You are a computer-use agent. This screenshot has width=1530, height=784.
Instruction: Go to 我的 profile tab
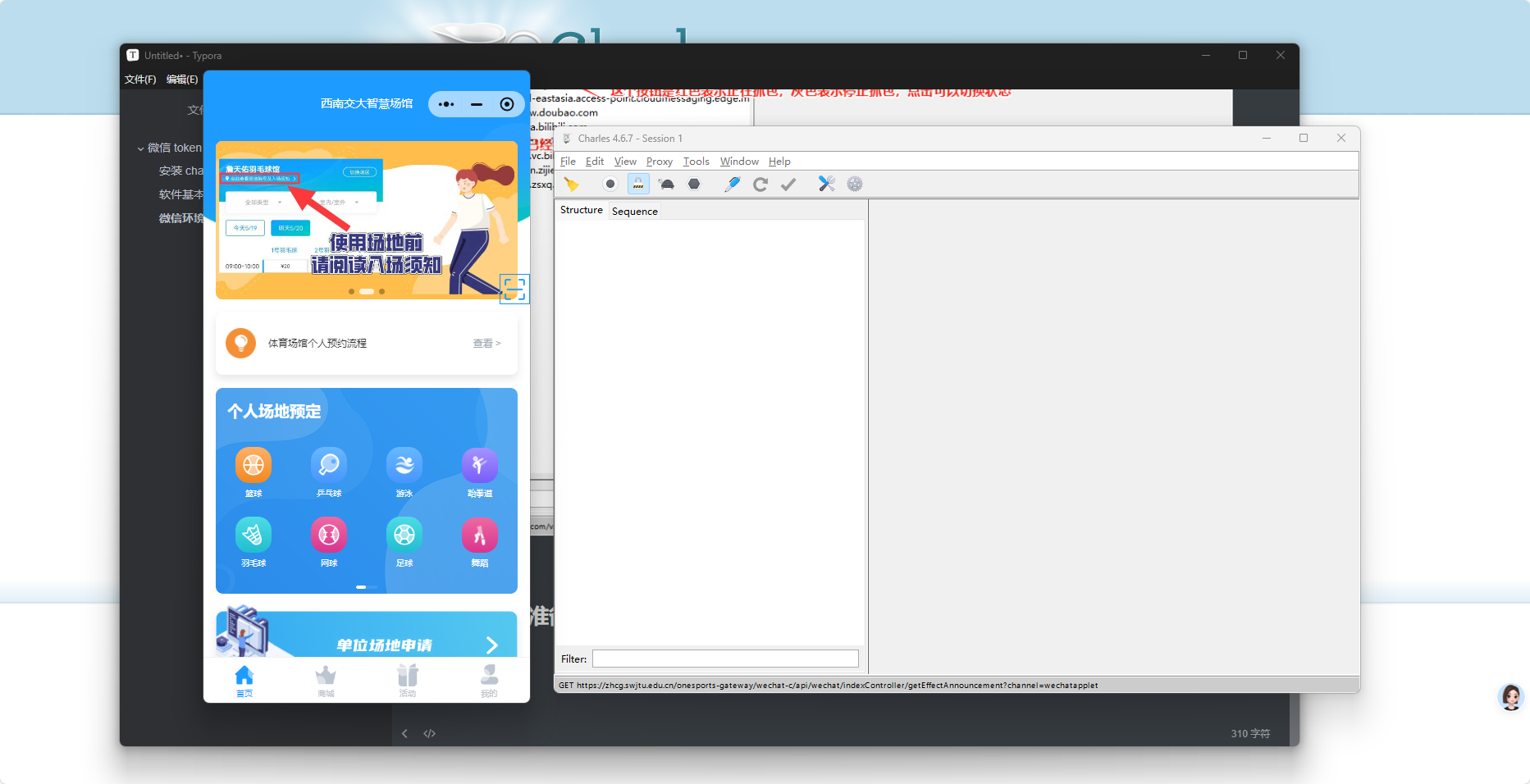tap(489, 681)
